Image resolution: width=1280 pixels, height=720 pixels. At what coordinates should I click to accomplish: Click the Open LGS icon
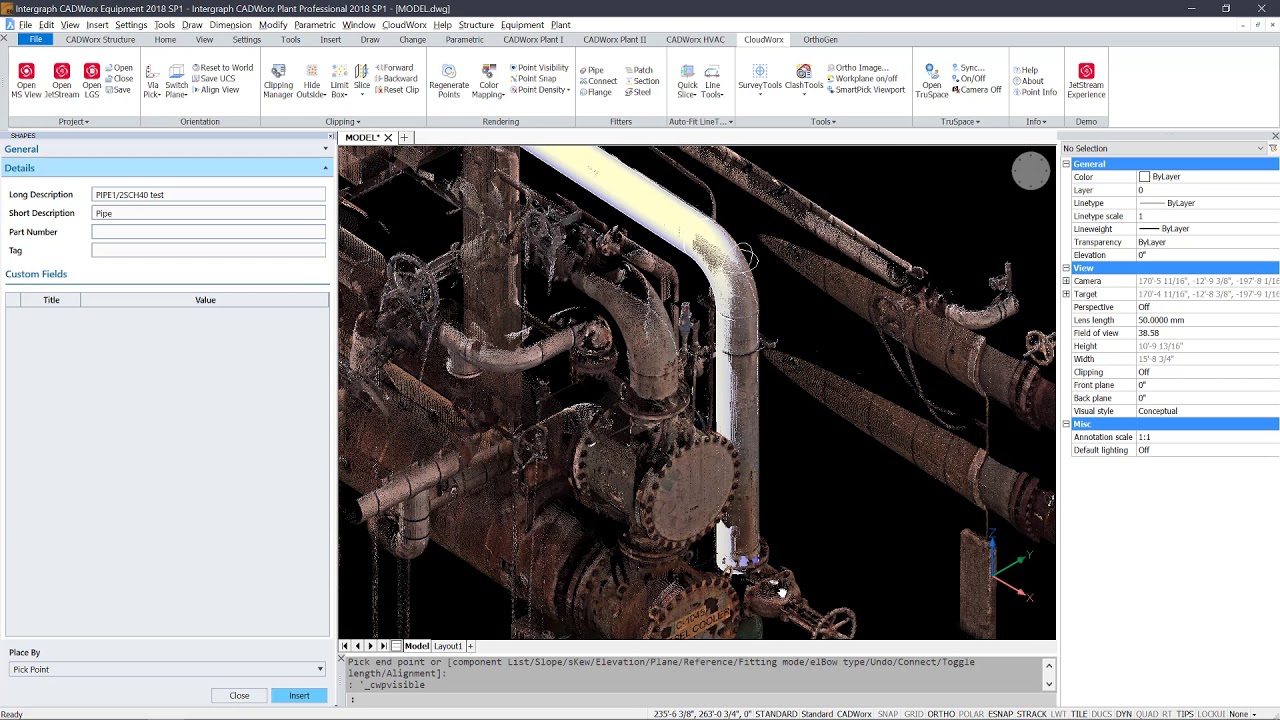(92, 80)
